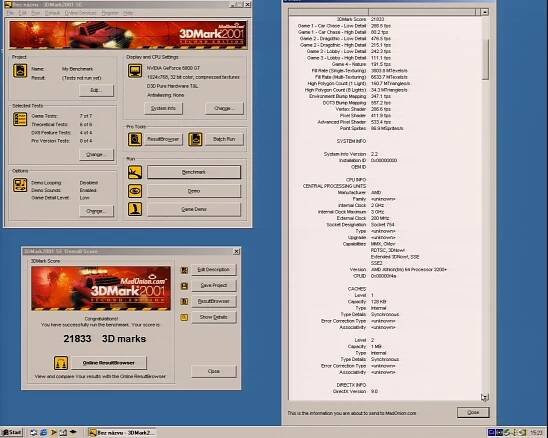
Task: Open the Help menu in 3DMark2001
Action: pos(128,13)
